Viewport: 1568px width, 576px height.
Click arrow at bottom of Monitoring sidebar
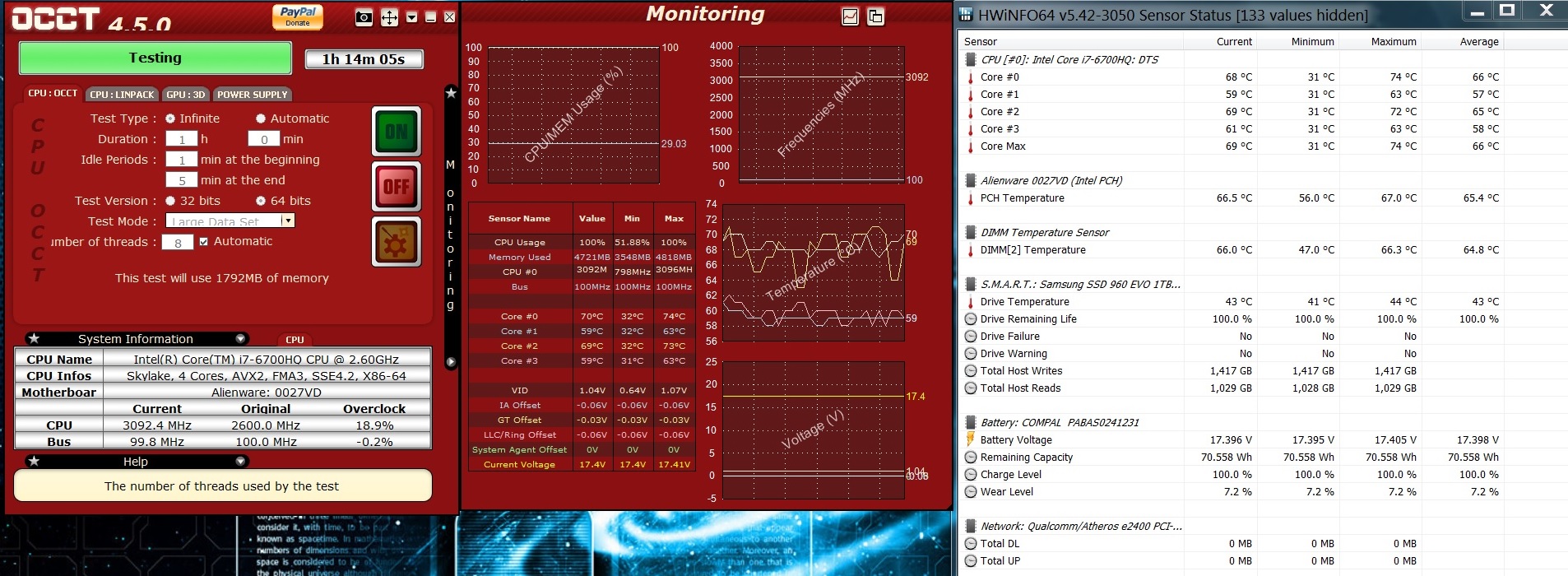(451, 361)
